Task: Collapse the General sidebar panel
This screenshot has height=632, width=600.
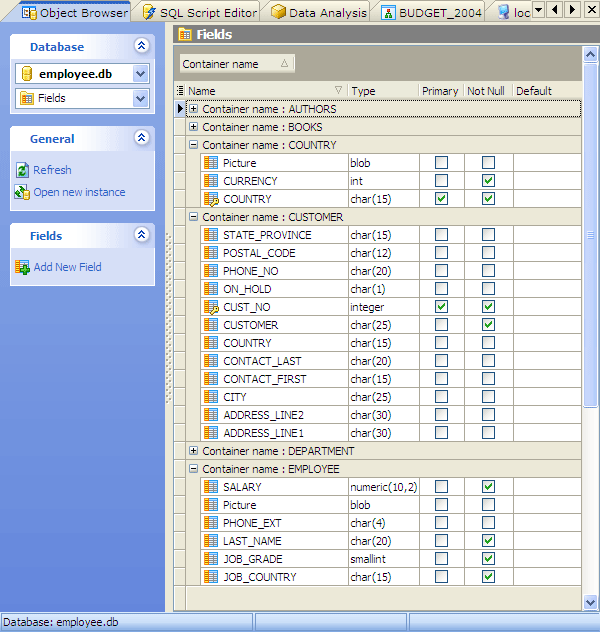Action: point(141,138)
